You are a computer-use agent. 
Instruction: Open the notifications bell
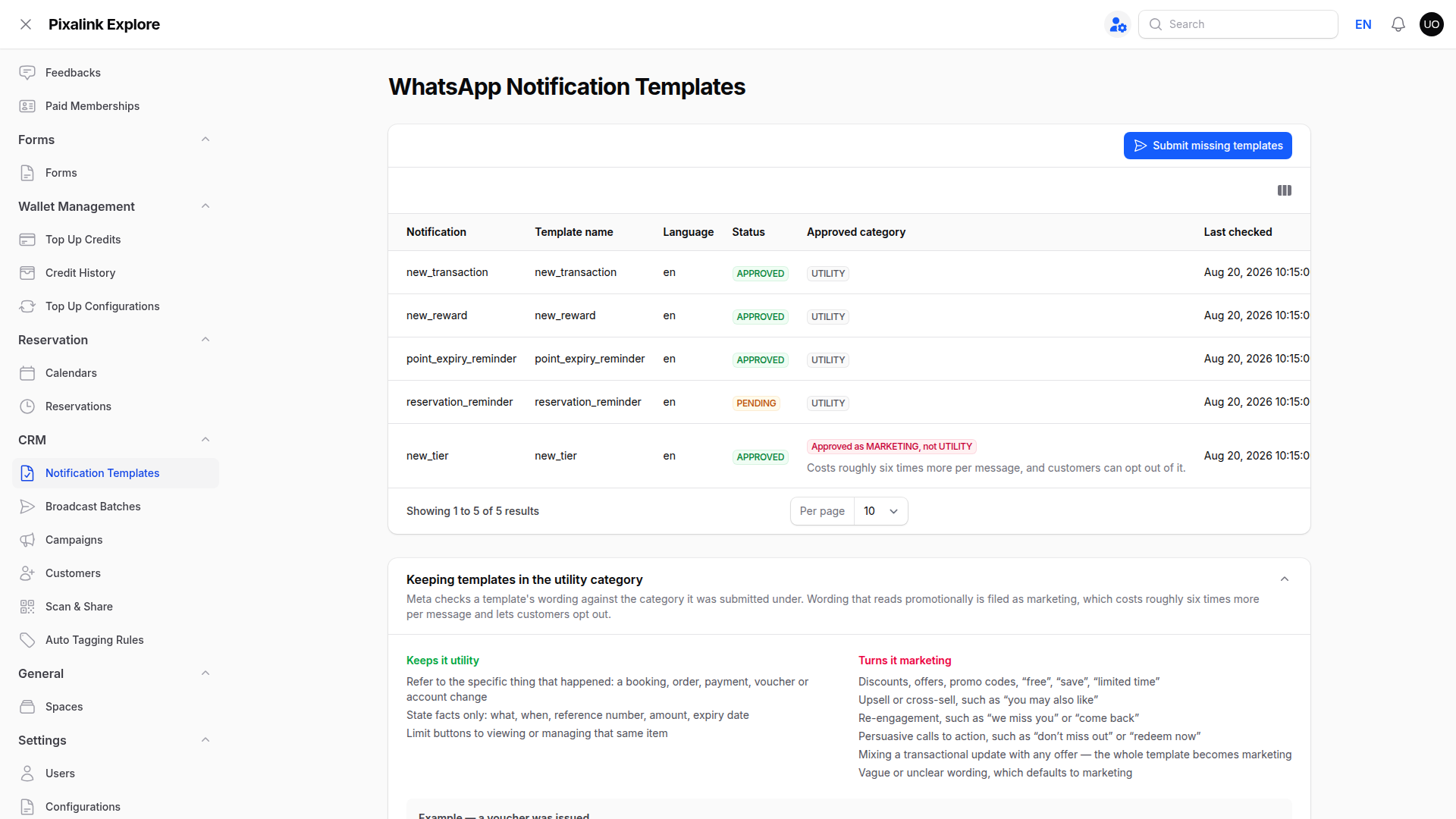pyautogui.click(x=1398, y=24)
